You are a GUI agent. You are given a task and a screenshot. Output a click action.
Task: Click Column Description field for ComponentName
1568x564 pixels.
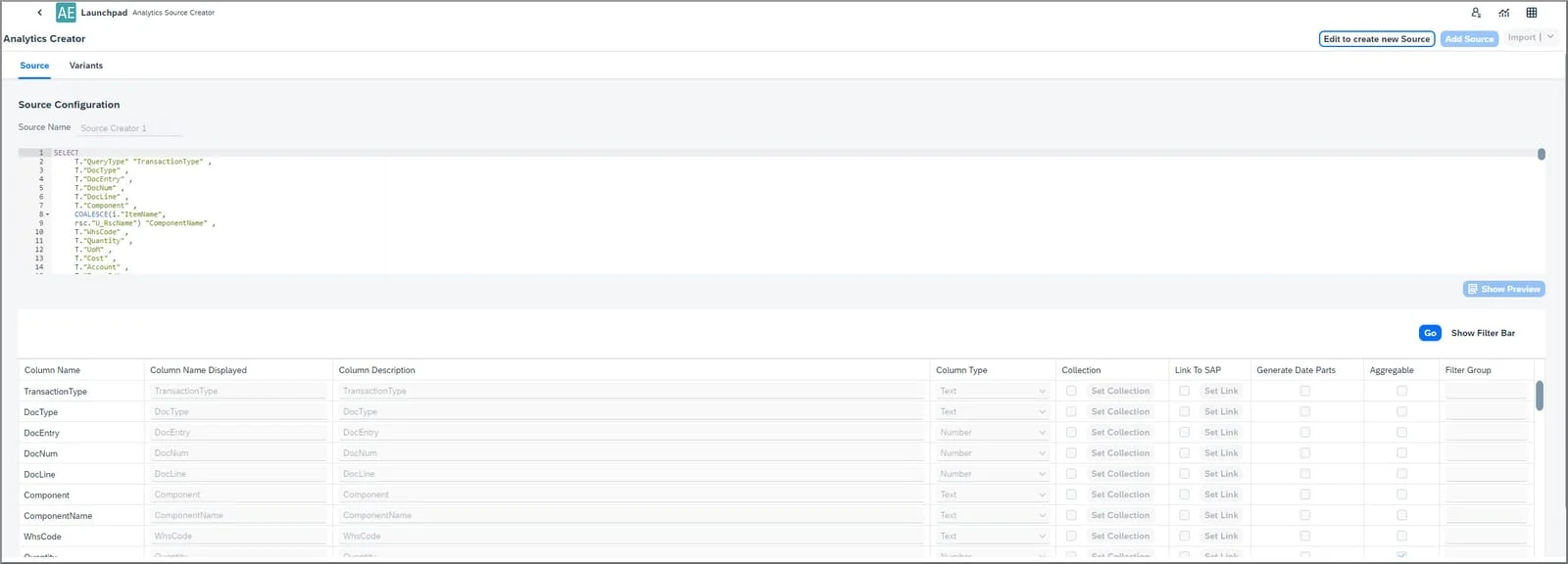click(630, 515)
